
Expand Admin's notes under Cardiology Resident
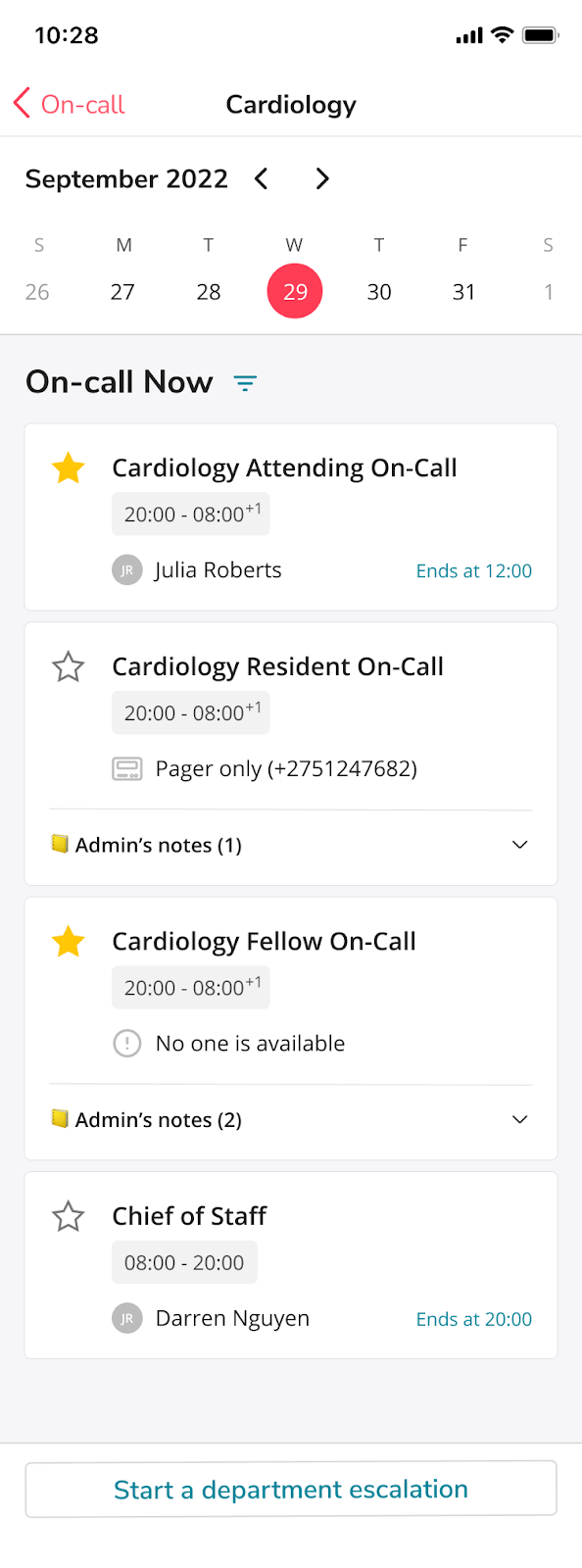pyautogui.click(x=520, y=844)
